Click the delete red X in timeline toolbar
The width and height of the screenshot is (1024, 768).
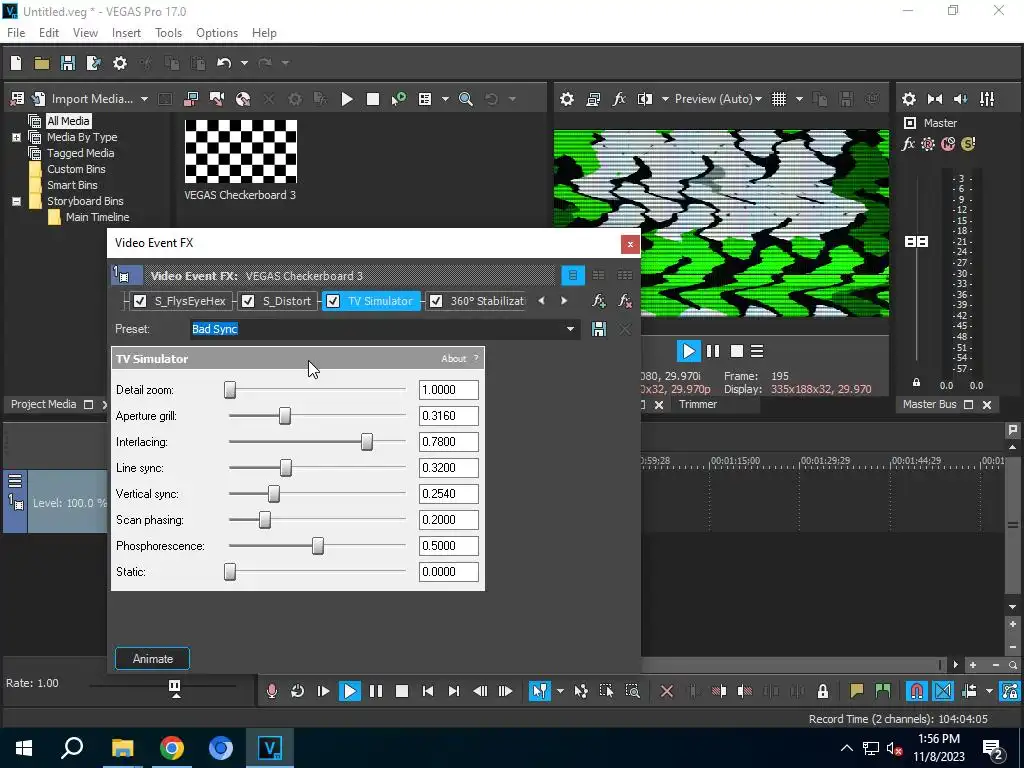tap(667, 691)
